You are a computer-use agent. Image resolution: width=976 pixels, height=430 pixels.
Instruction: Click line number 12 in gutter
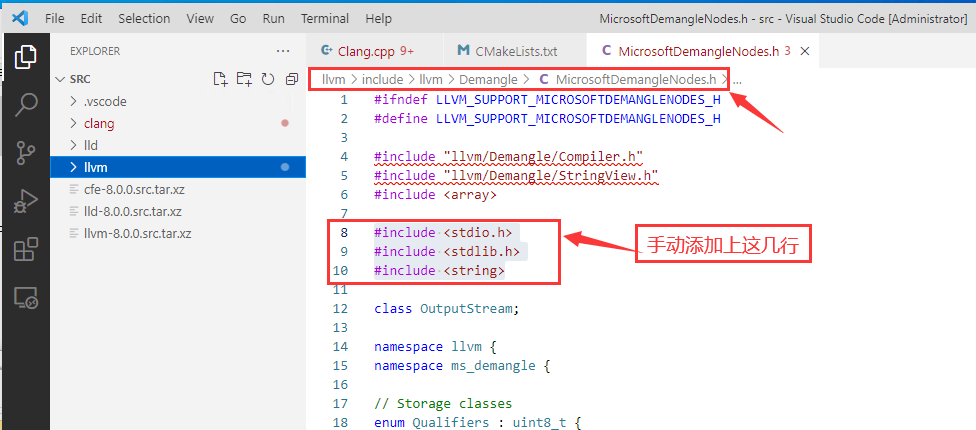coord(340,309)
